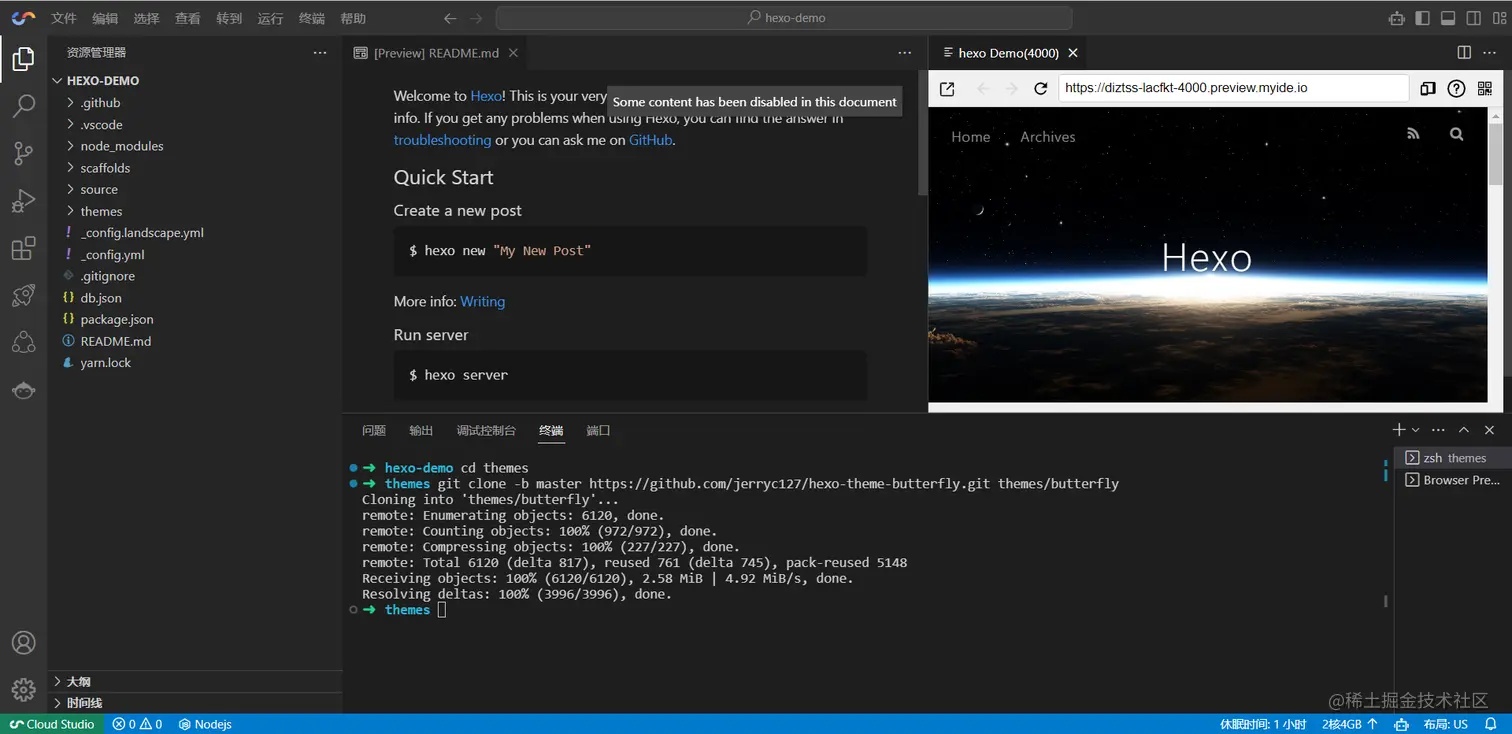Viewport: 1512px width, 734px height.
Task: Click the hexo-demo command center search box
Action: click(784, 18)
